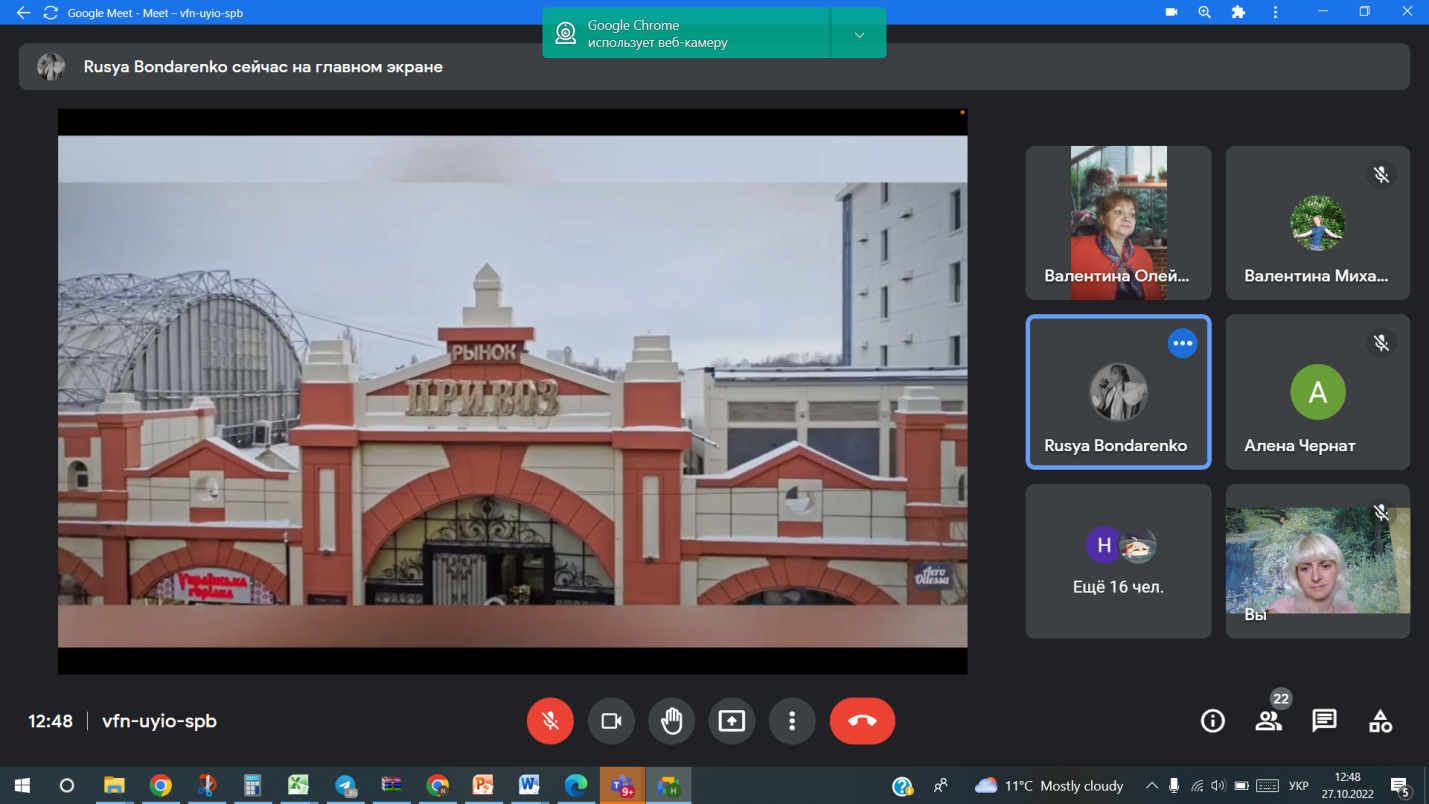
Task: Leave the call with red hang-up button
Action: tap(862, 721)
